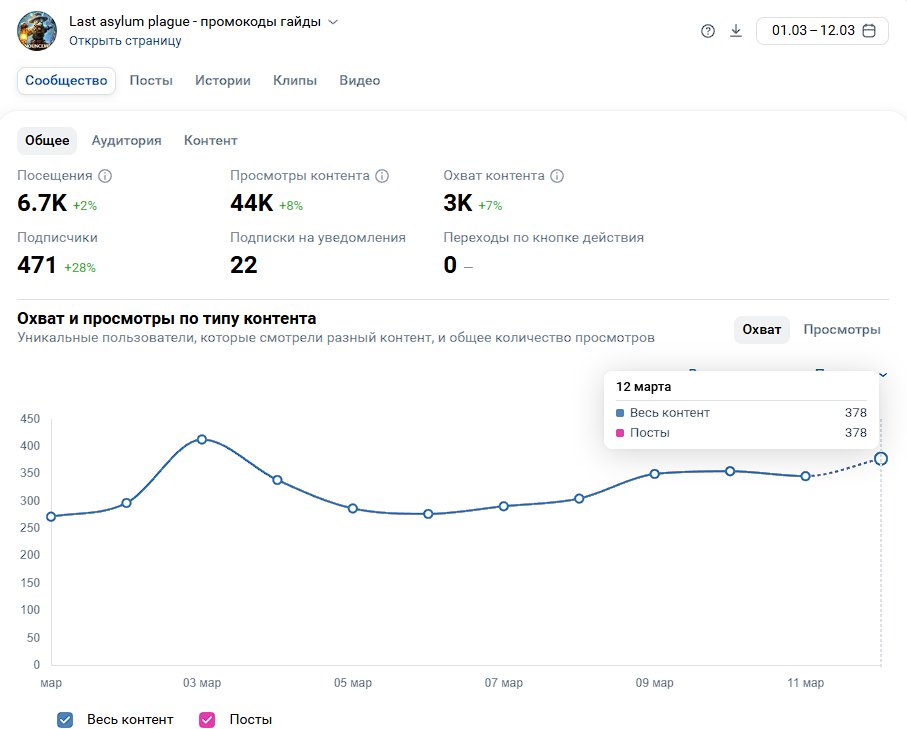Screen dimensions: 907x729
Task: Uncheck the Весь контент checkbox
Action: pyautogui.click(x=66, y=719)
